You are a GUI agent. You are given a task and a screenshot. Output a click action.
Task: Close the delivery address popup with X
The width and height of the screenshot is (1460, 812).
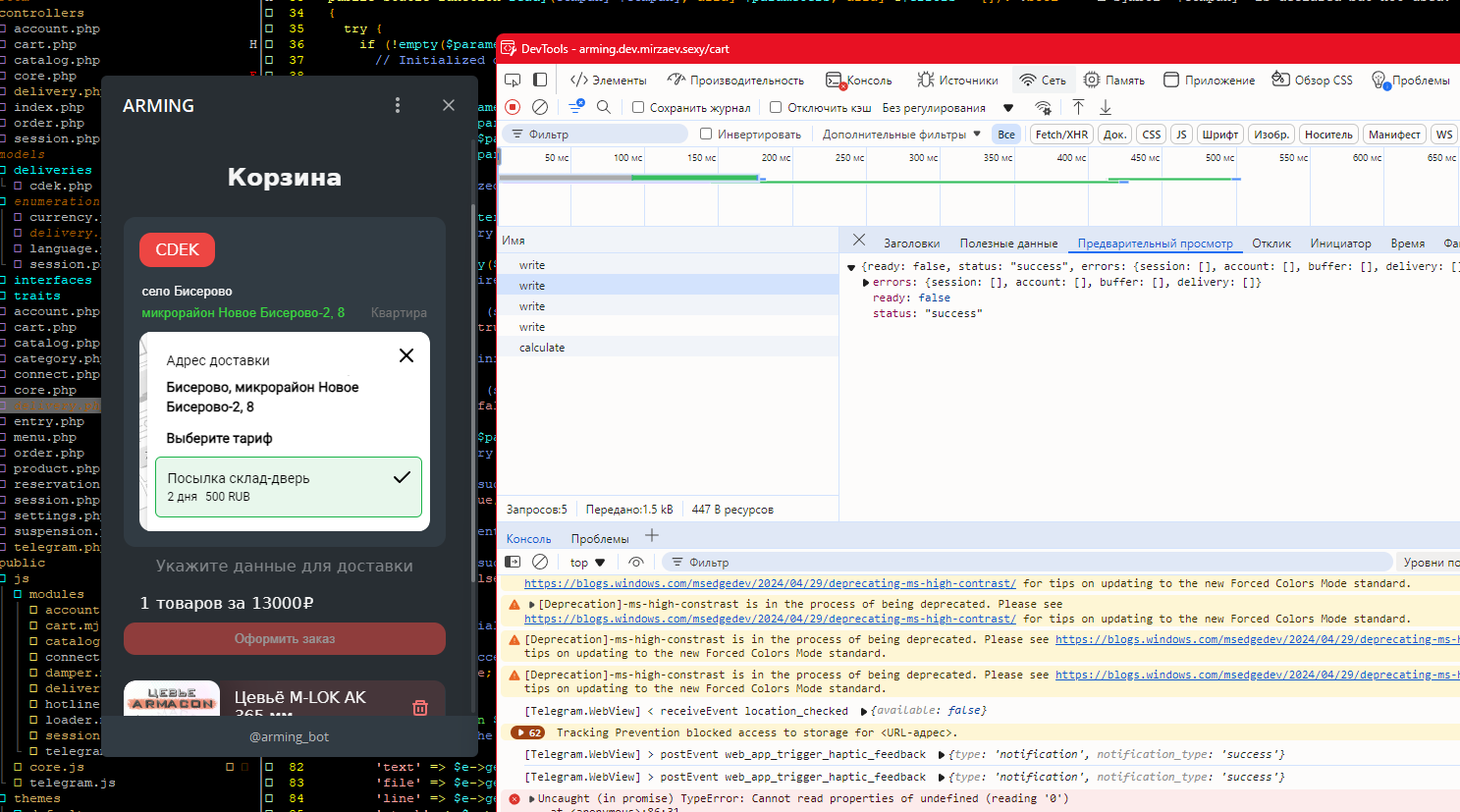(406, 355)
